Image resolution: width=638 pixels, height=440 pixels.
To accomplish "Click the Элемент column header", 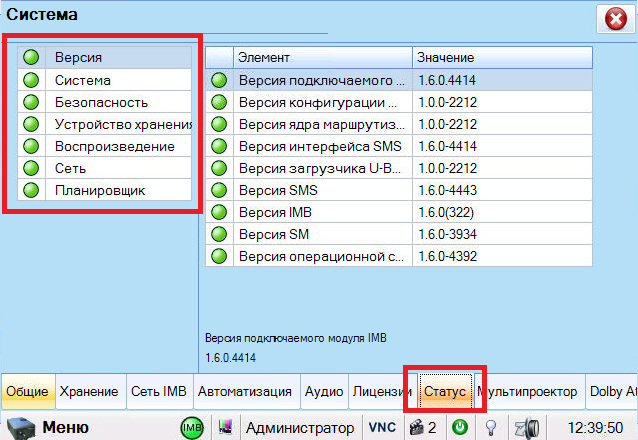I will (x=321, y=58).
